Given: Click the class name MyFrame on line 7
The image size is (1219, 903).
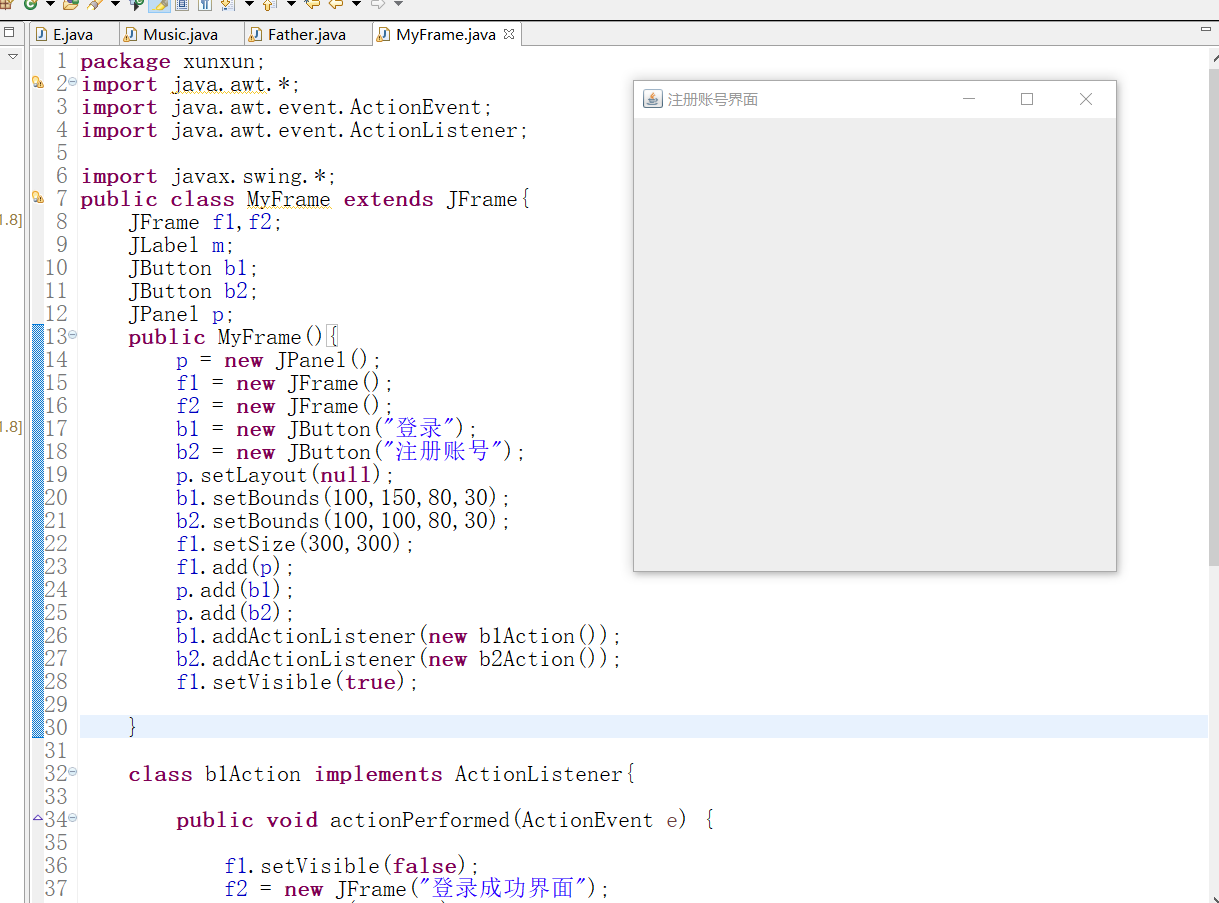Looking at the screenshot, I should pos(288,199).
